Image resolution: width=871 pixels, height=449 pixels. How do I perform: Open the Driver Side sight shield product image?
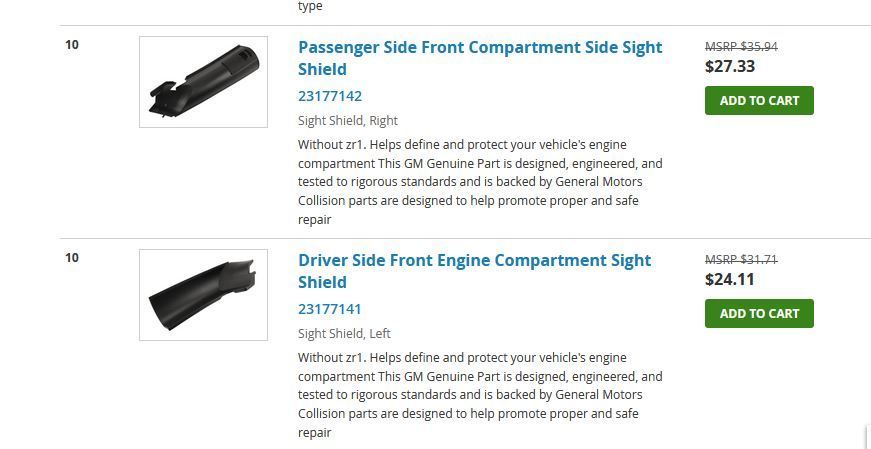(203, 295)
